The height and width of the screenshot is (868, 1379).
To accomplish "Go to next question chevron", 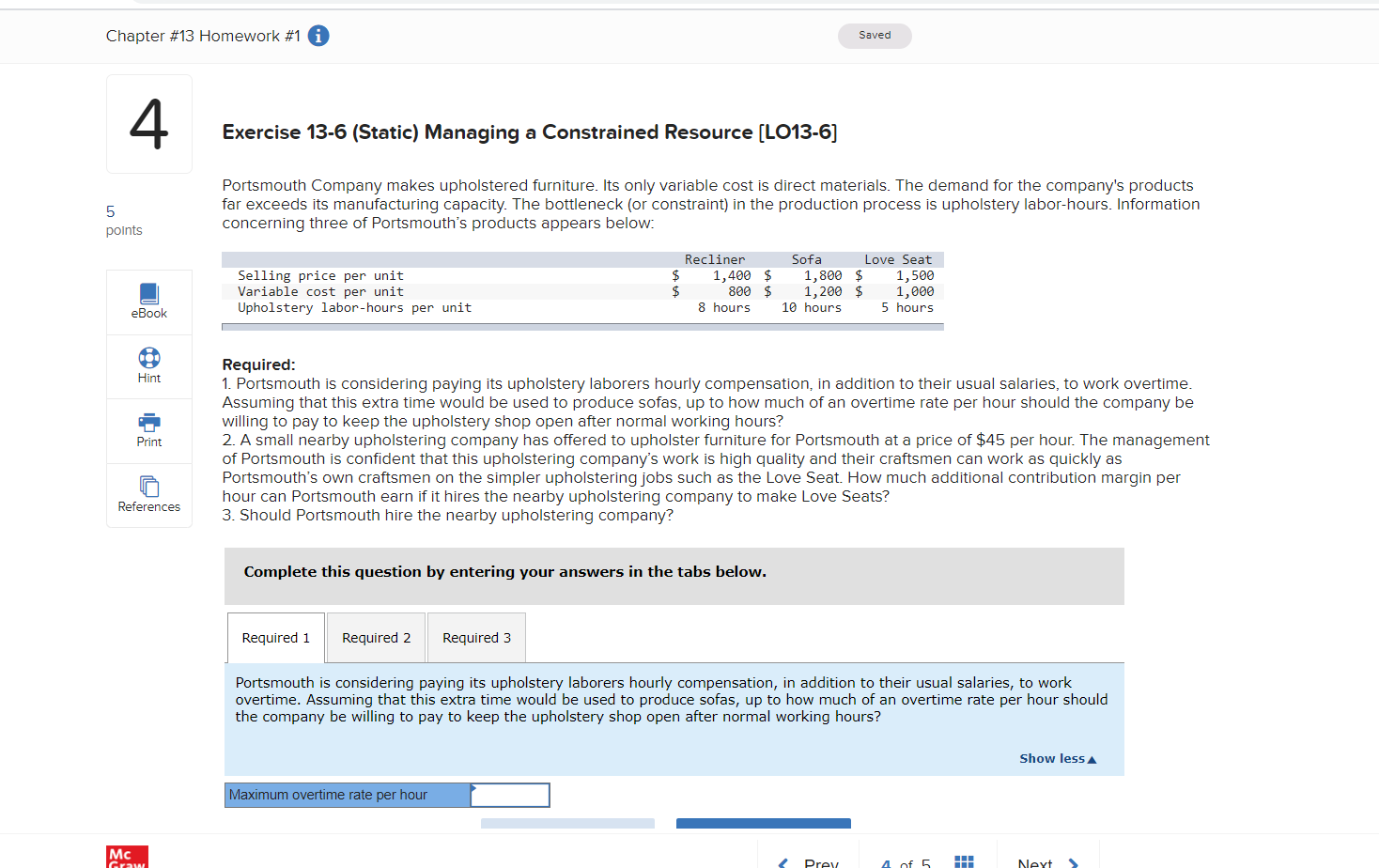I will click(1074, 863).
